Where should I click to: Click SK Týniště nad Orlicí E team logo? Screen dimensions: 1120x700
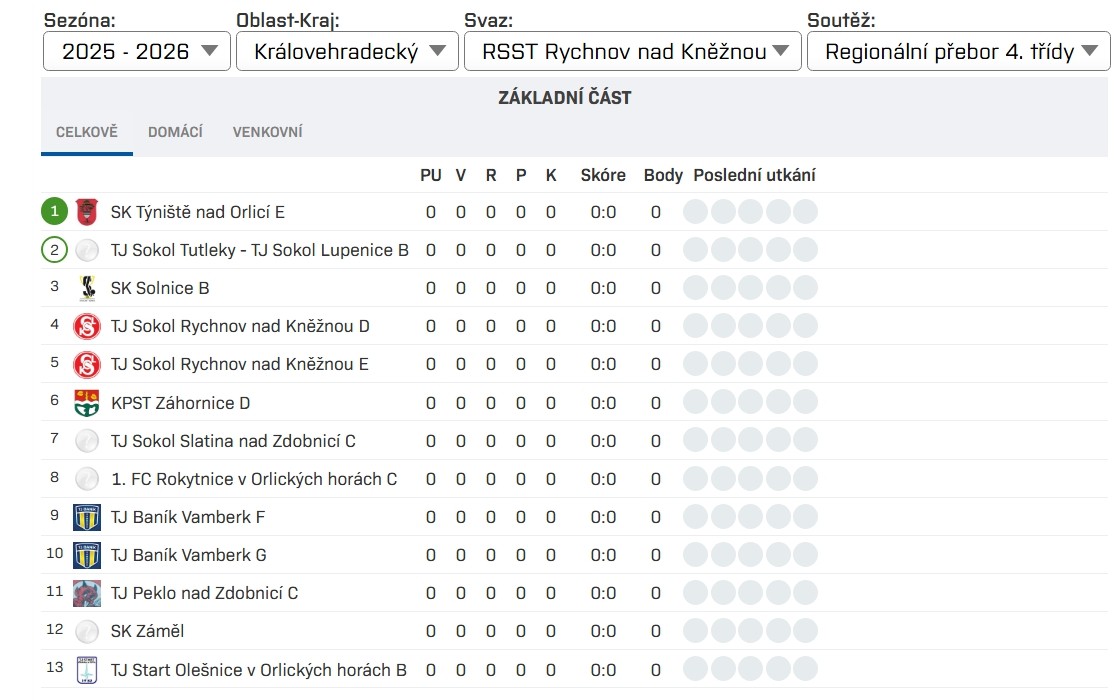87,212
